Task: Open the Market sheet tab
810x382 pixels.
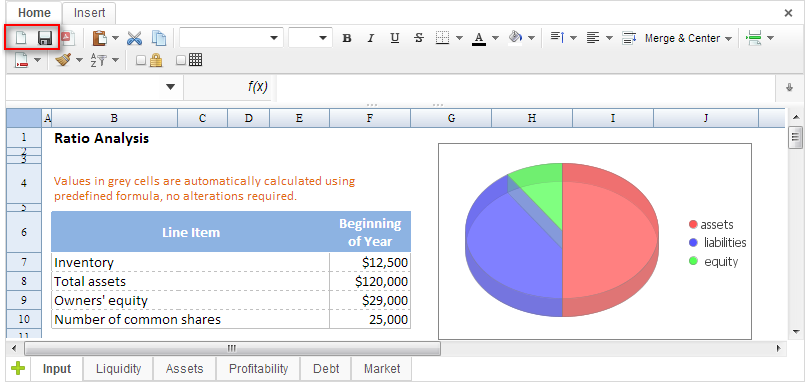Action: (x=382, y=369)
